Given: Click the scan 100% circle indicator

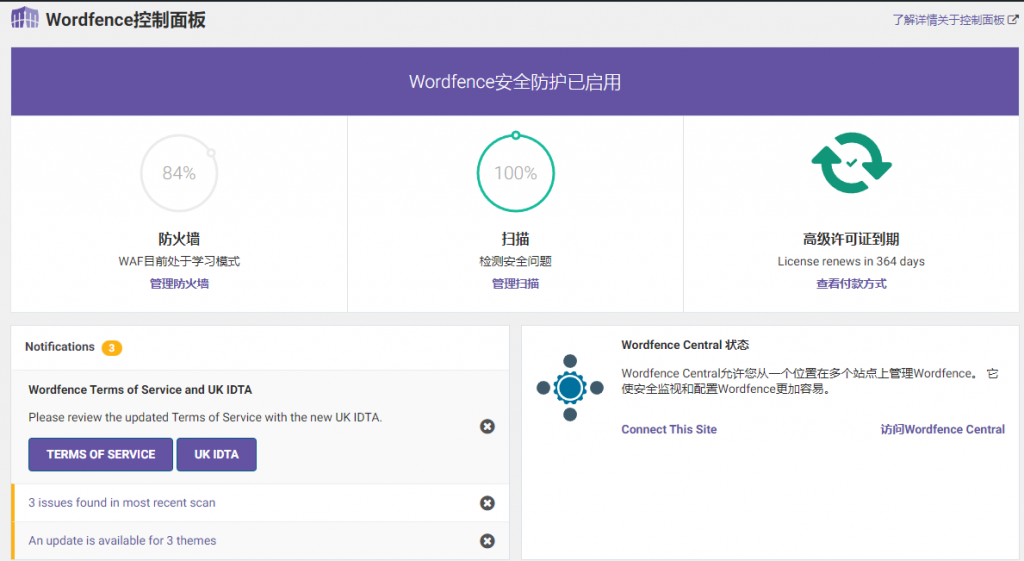Looking at the screenshot, I should pos(515,173).
